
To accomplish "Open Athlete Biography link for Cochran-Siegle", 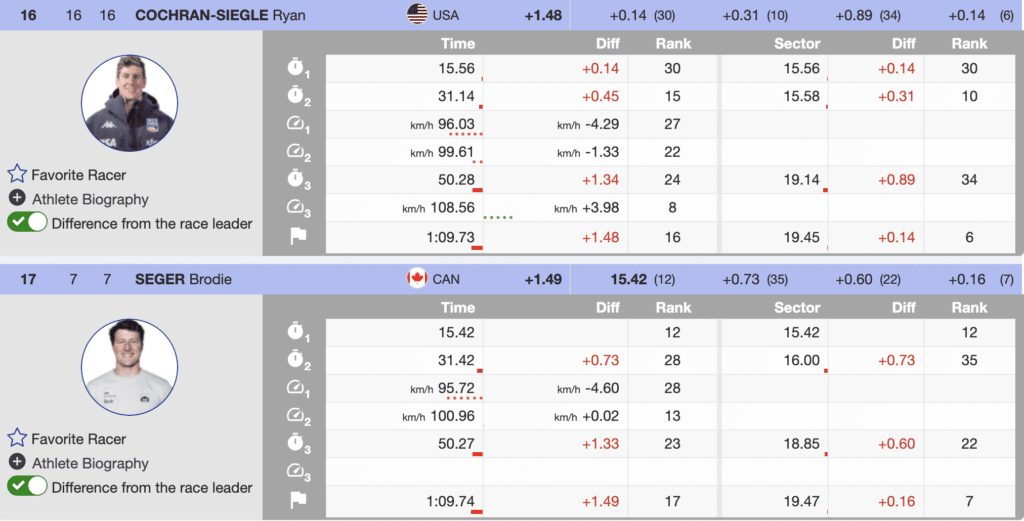I will pyautogui.click(x=90, y=199).
